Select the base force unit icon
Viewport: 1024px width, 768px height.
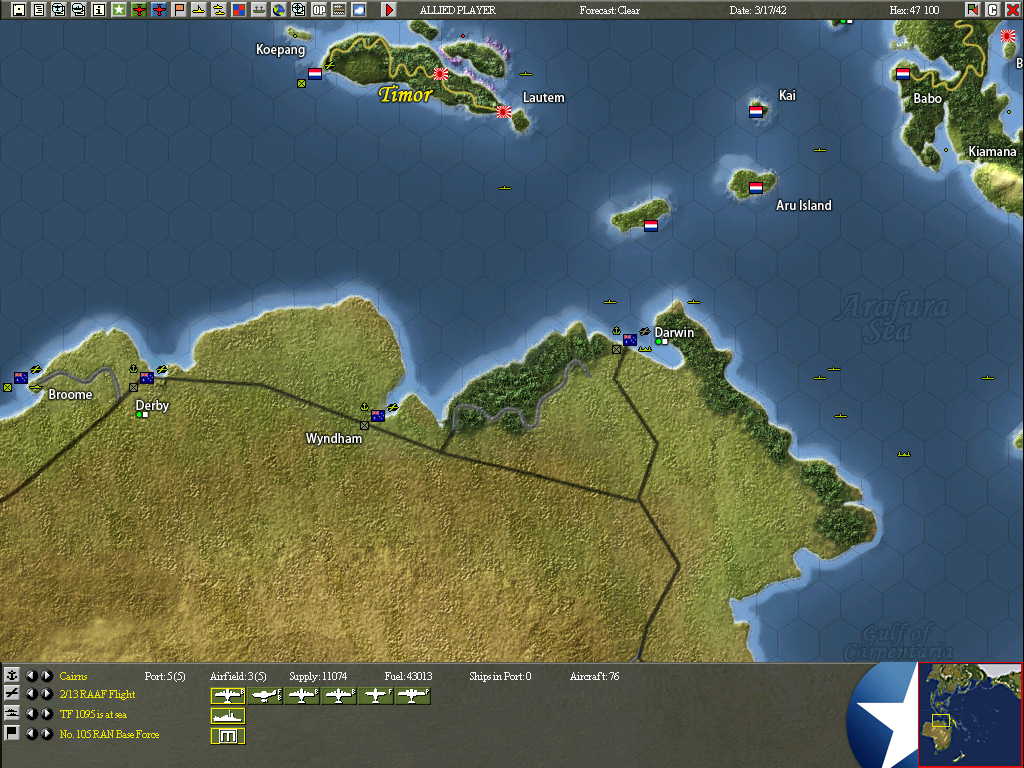coord(228,736)
